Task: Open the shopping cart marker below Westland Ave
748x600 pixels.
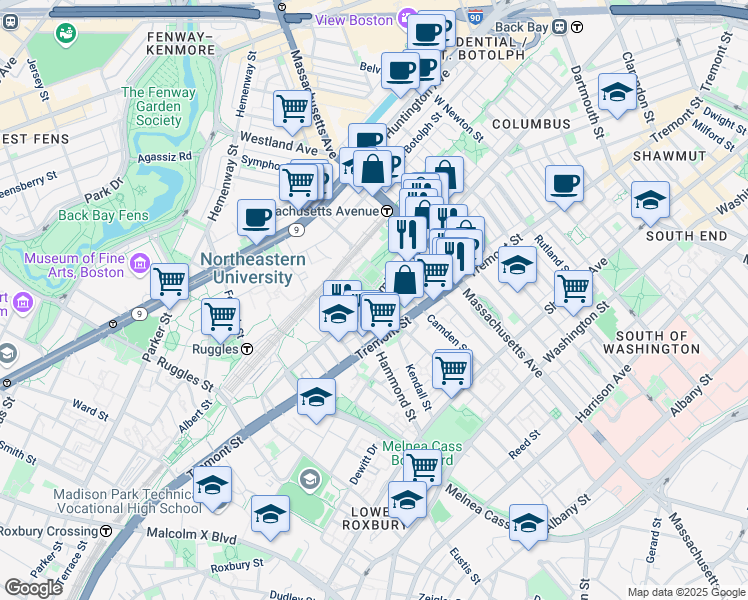Action: coord(292,109)
